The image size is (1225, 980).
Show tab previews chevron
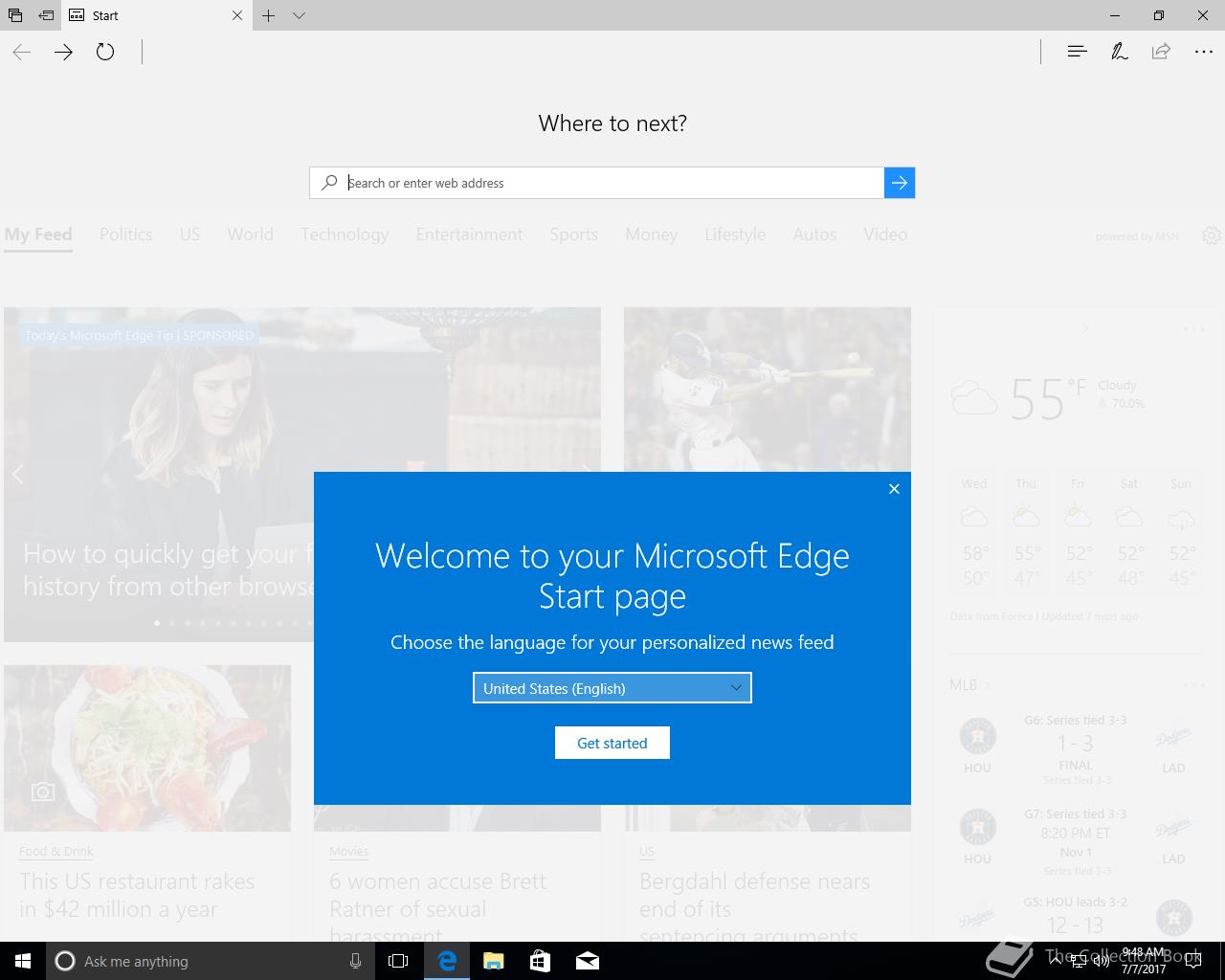(x=299, y=15)
